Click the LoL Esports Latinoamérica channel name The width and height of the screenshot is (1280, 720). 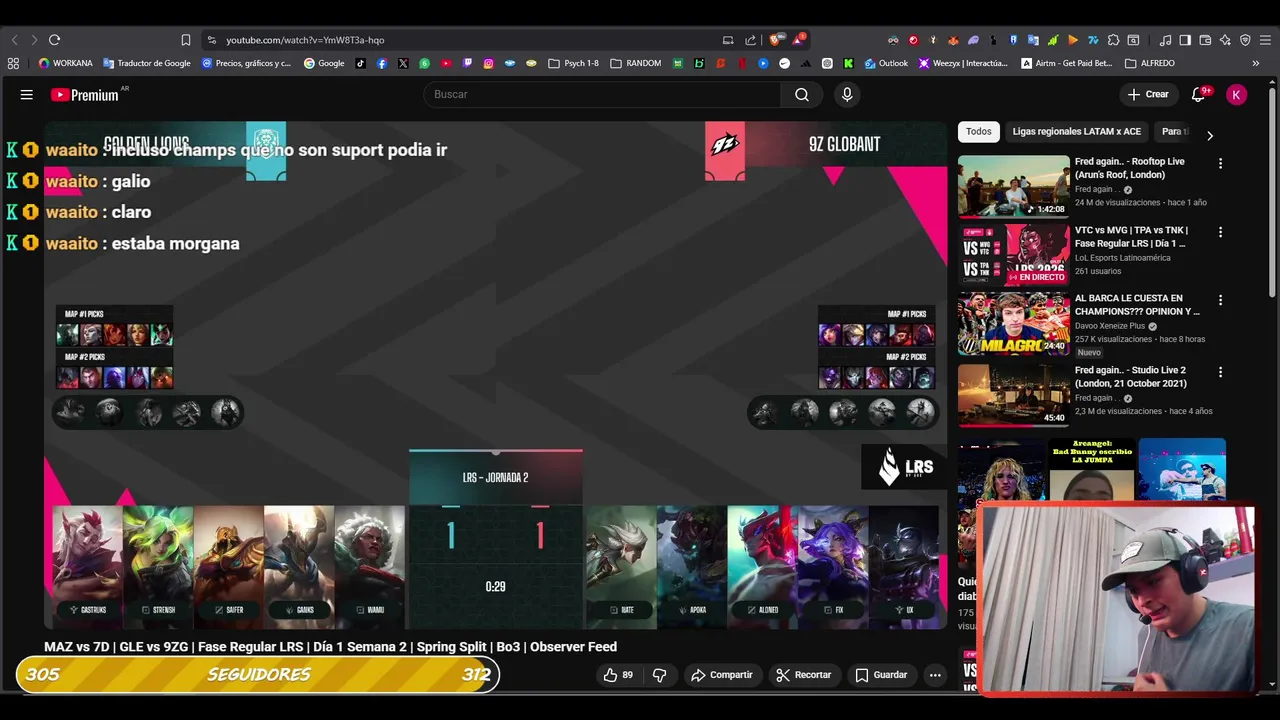coord(1122,258)
